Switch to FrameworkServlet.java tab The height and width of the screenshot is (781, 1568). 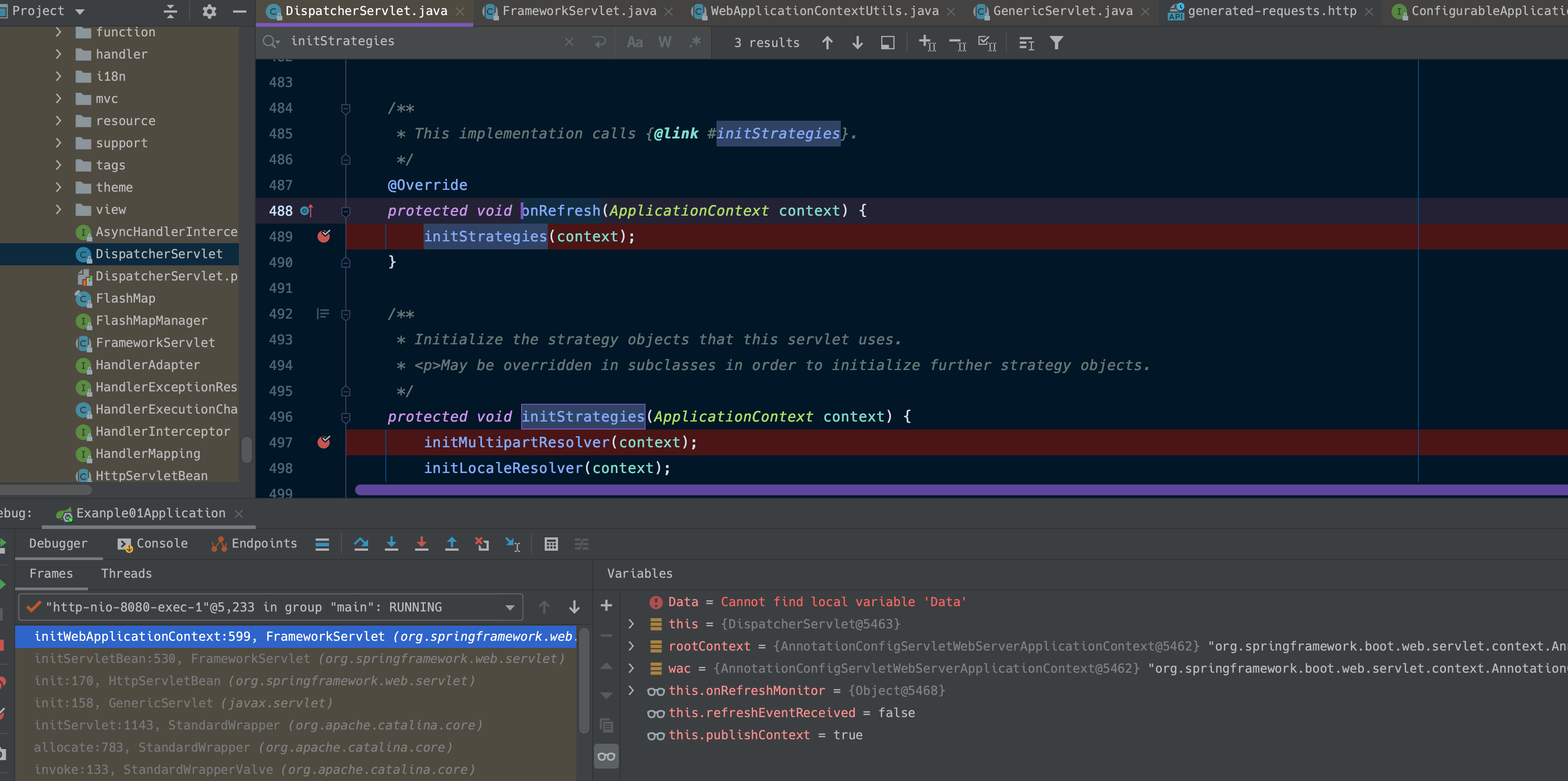coord(578,11)
